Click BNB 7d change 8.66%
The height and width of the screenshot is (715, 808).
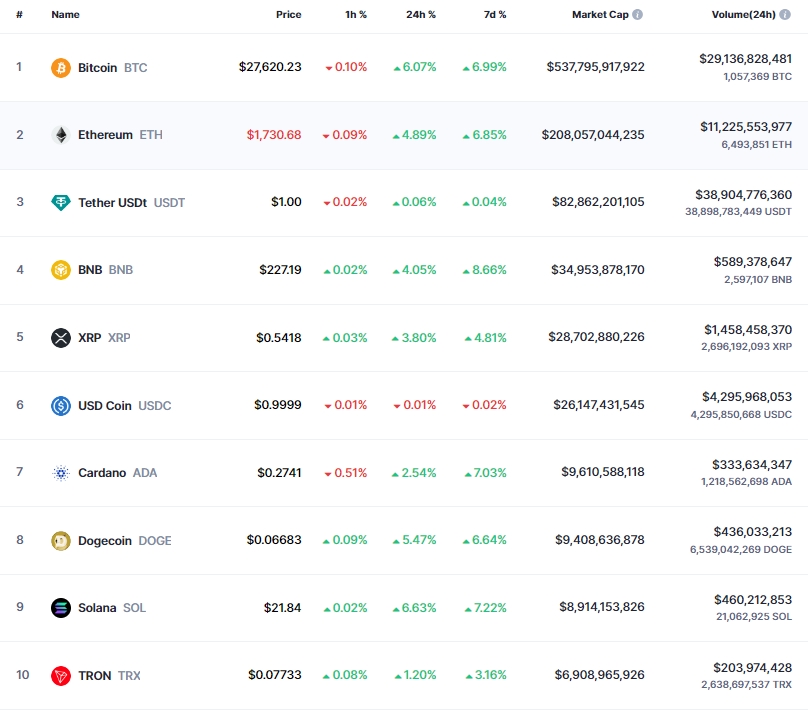485,270
